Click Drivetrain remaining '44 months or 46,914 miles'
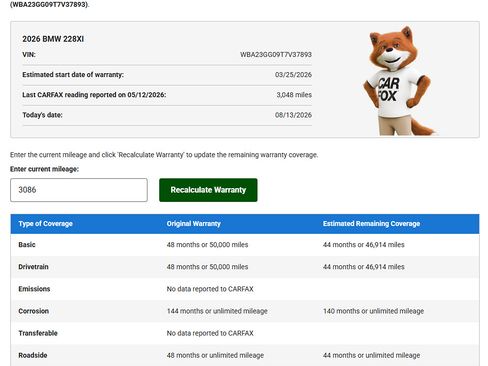The height and width of the screenshot is (366, 488). pos(364,267)
